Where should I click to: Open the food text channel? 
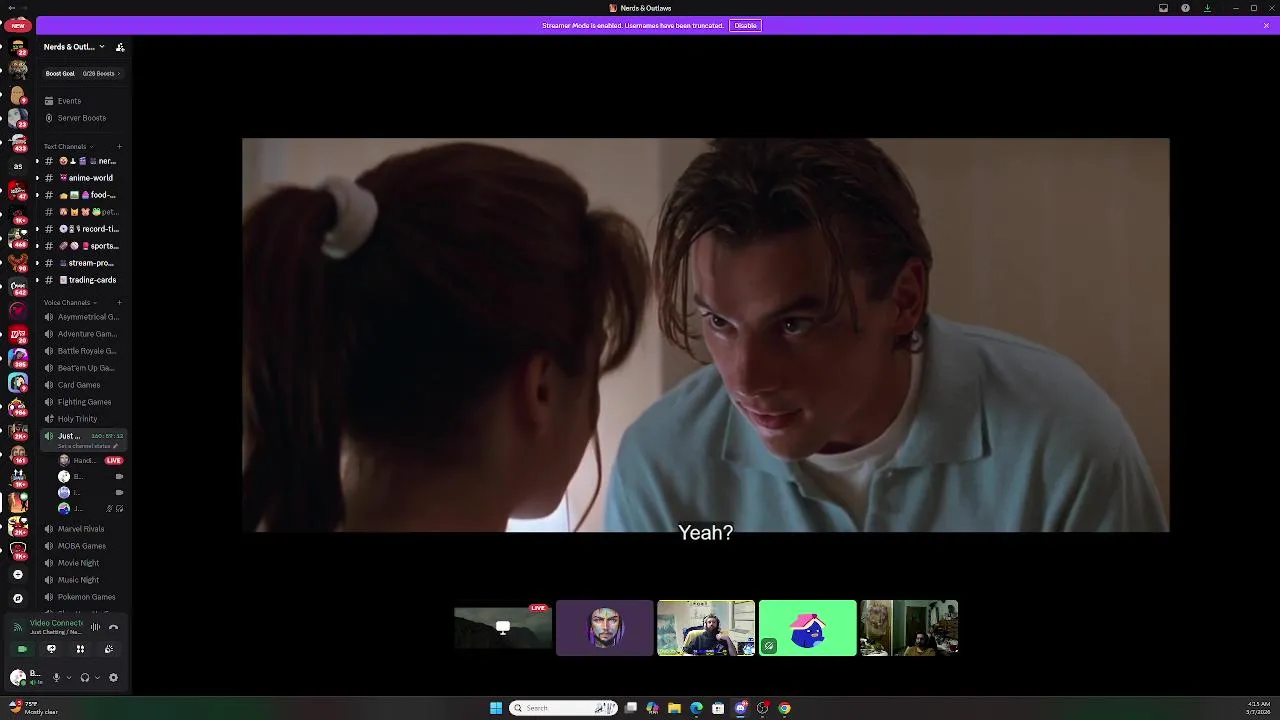(83, 195)
